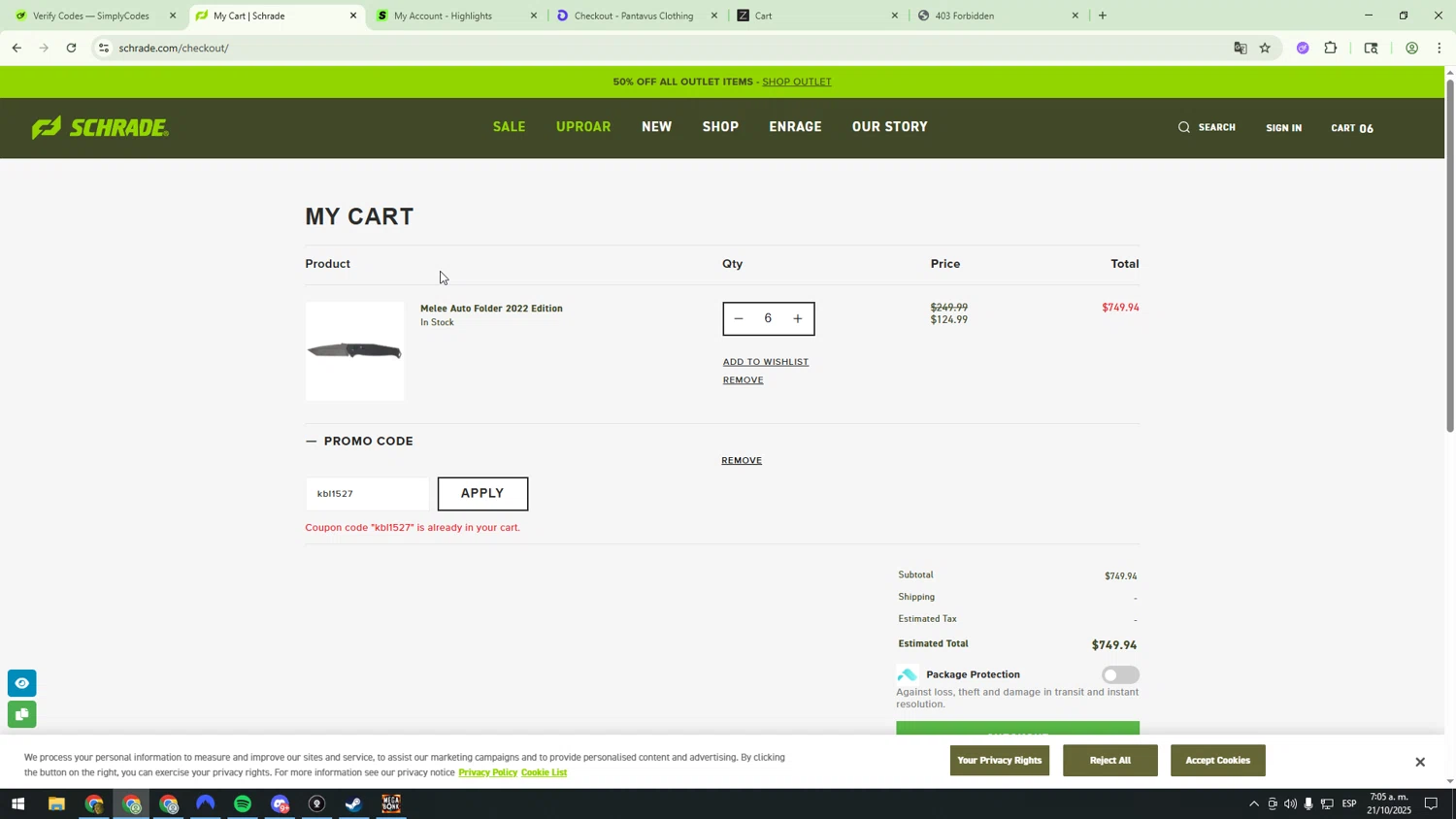Open Melee Auto Folder 2022 Edition product
This screenshot has height=819, width=1456.
(491, 309)
